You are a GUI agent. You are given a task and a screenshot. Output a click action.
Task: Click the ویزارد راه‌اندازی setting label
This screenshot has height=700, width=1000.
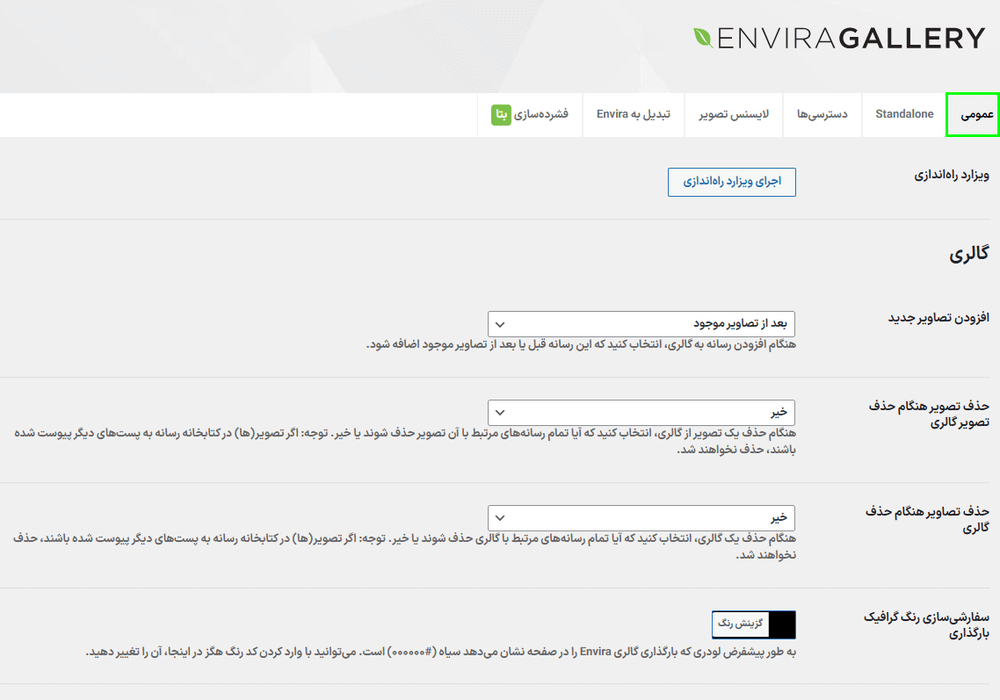951,175
